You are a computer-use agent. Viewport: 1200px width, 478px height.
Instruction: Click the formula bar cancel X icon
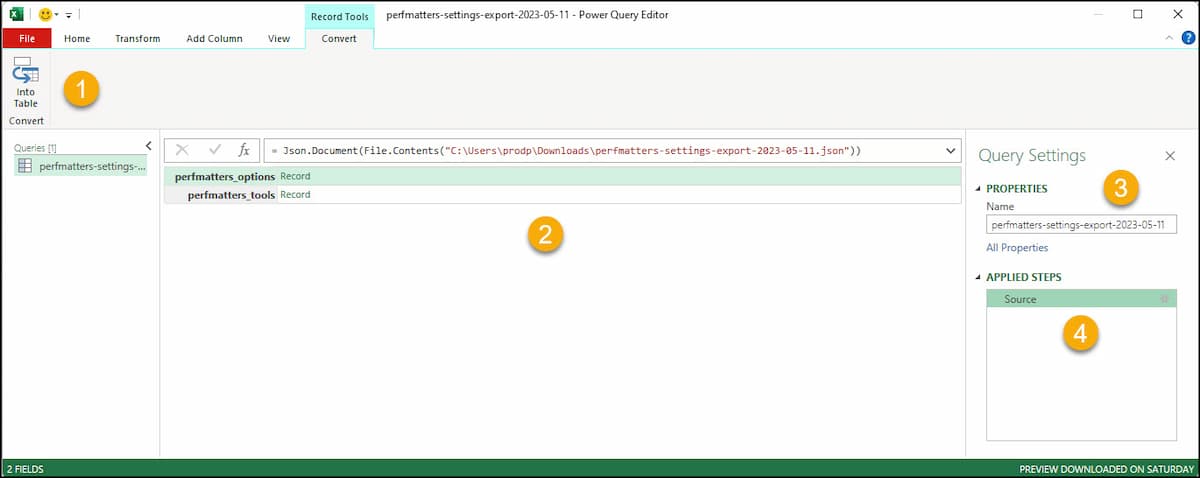click(x=182, y=150)
